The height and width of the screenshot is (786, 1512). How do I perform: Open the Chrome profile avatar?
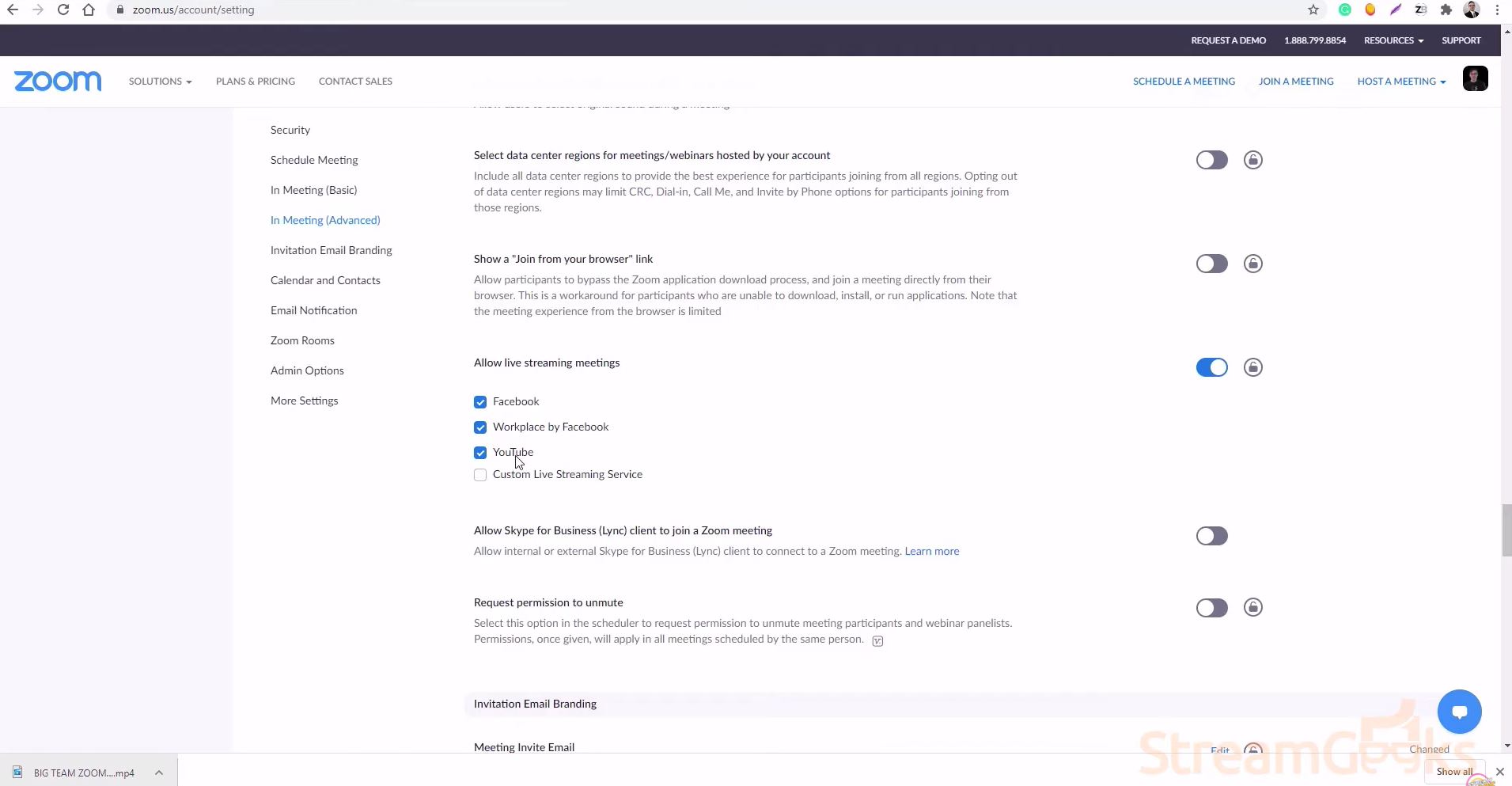(1472, 9)
